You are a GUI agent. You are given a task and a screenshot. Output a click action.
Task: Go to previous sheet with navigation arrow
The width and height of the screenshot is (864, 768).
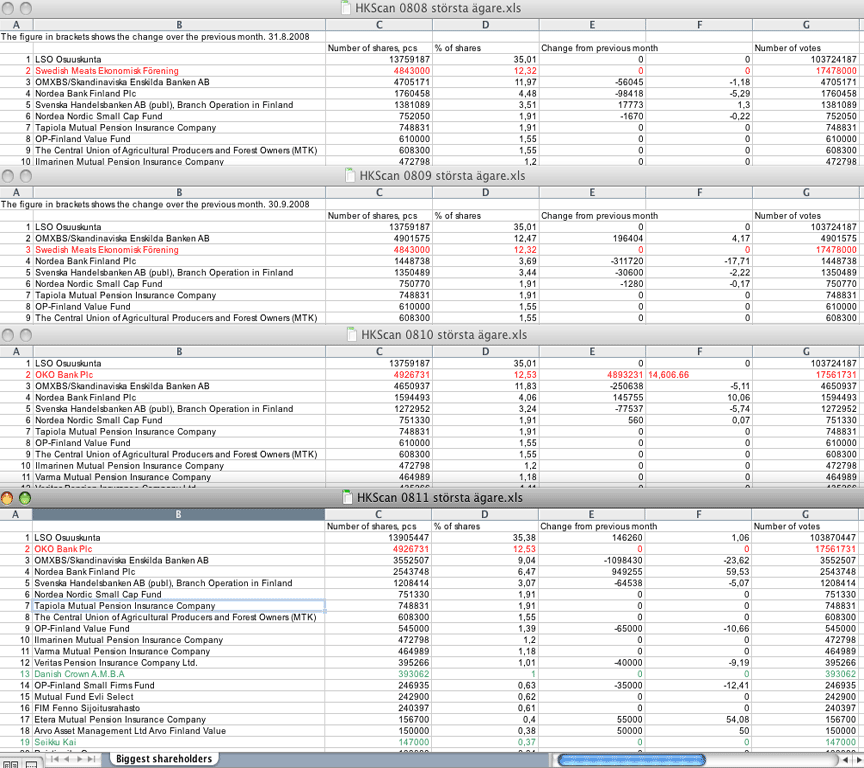pos(67,759)
